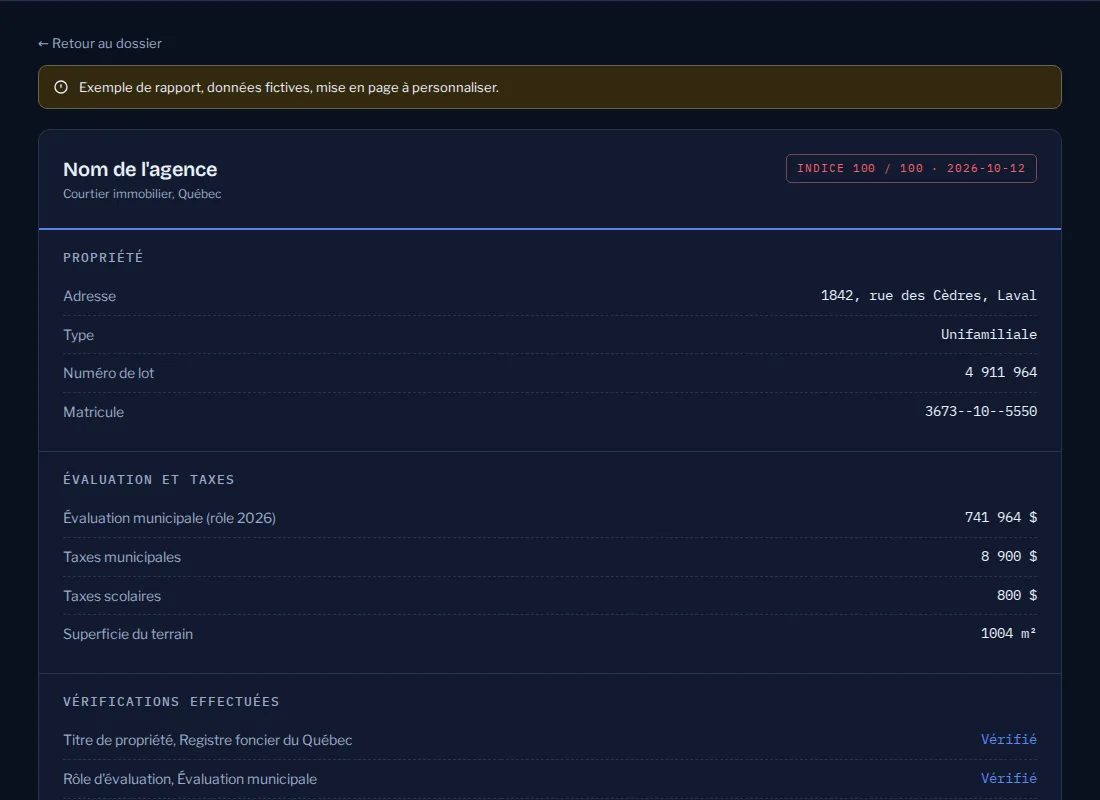Click the matricule value 3673--10--5550
The width and height of the screenshot is (1100, 800).
(x=981, y=411)
